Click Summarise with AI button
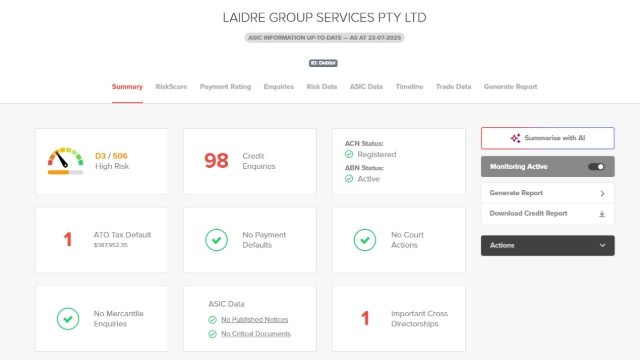The width and height of the screenshot is (640, 360). [547, 138]
